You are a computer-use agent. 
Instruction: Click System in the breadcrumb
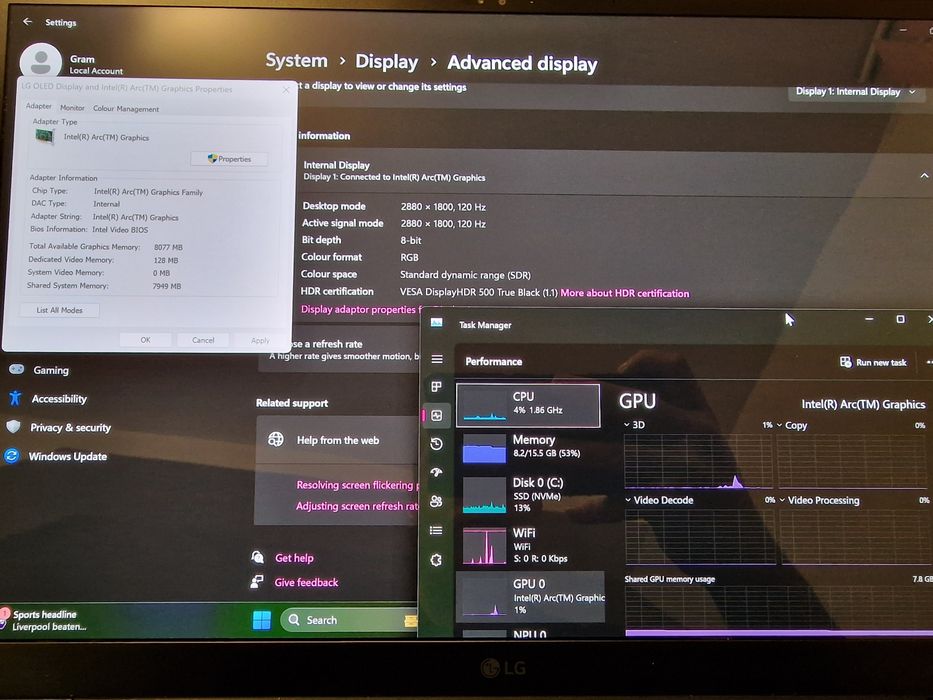(x=296, y=60)
